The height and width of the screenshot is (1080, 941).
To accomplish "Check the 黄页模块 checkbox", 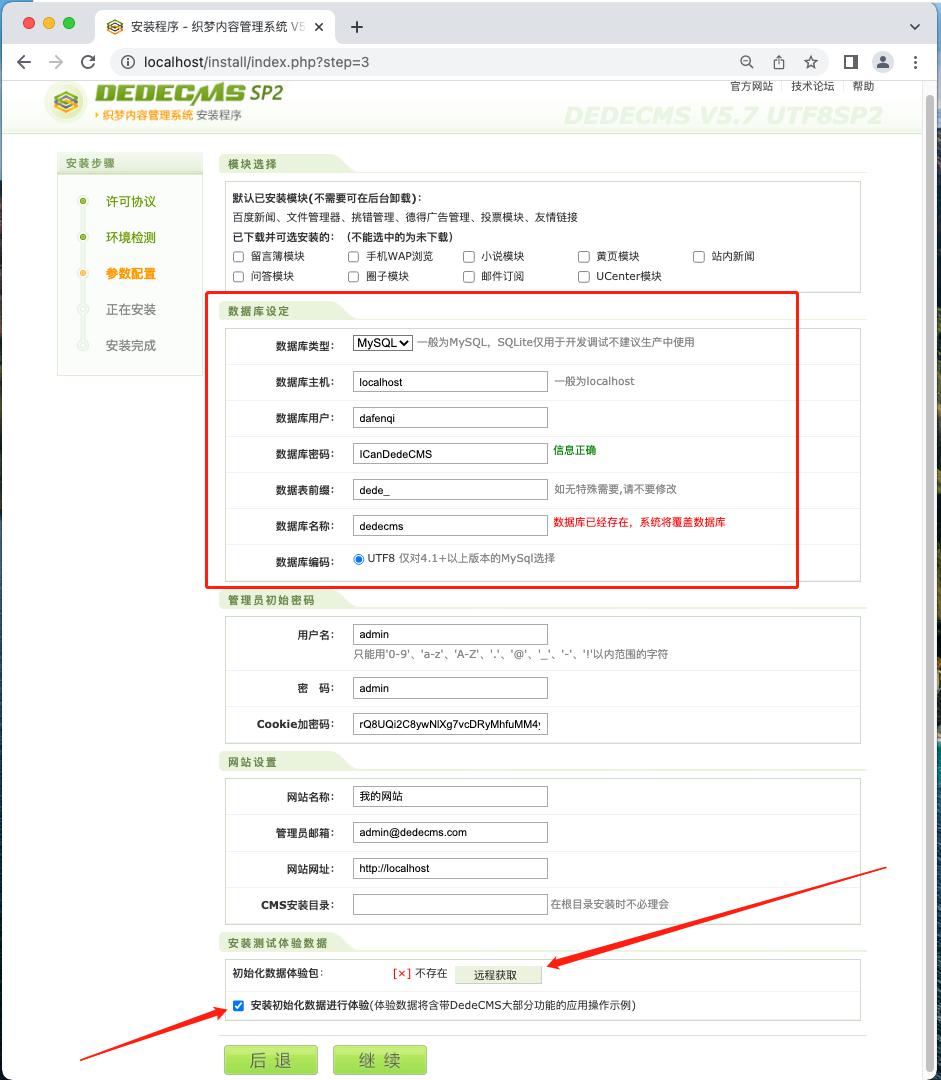I will (583, 256).
